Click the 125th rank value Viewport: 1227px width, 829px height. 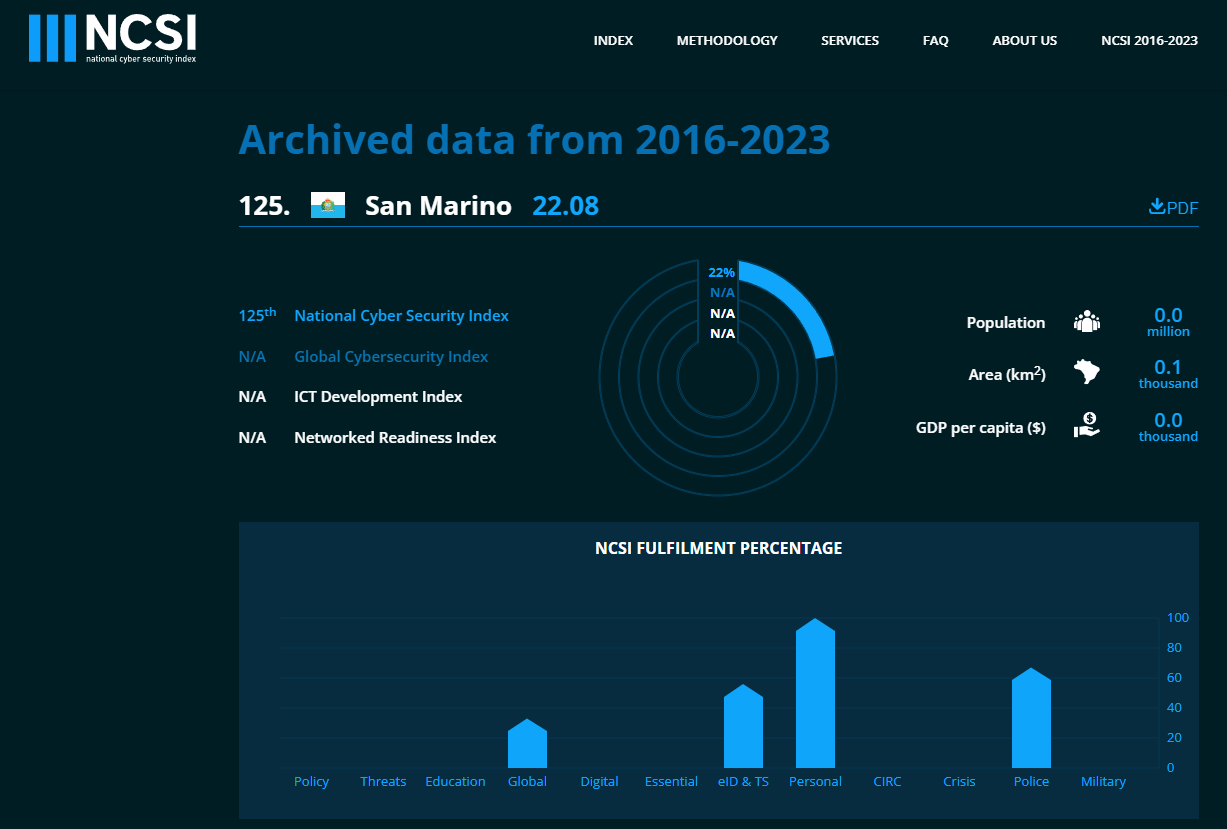coord(257,315)
